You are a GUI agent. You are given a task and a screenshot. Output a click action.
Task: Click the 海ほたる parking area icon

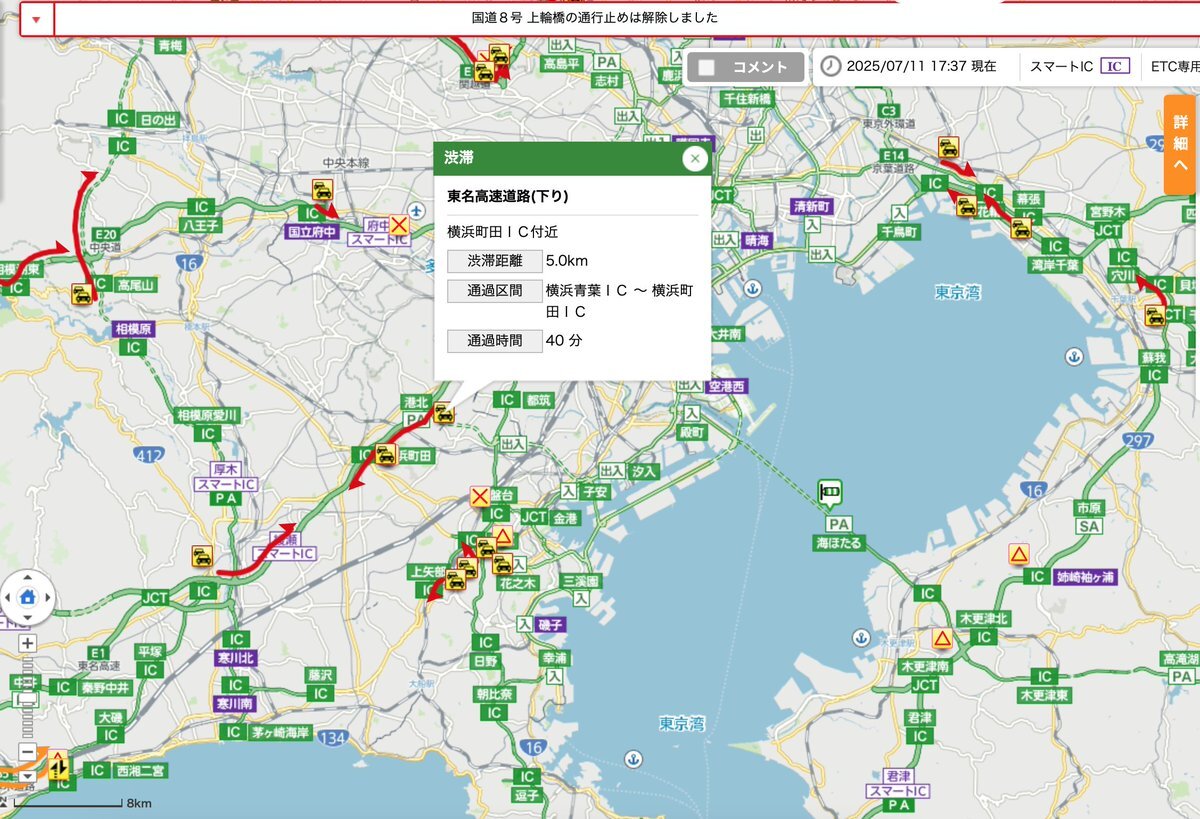(830, 492)
